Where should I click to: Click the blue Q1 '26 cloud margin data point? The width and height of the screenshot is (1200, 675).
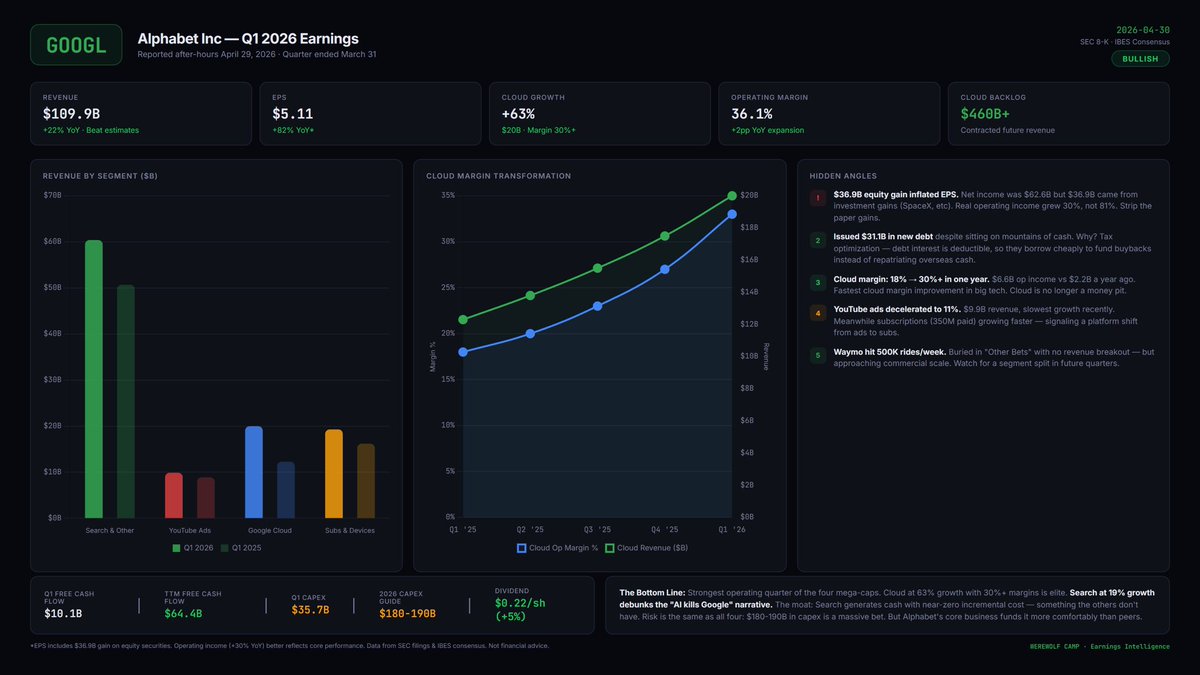732,214
